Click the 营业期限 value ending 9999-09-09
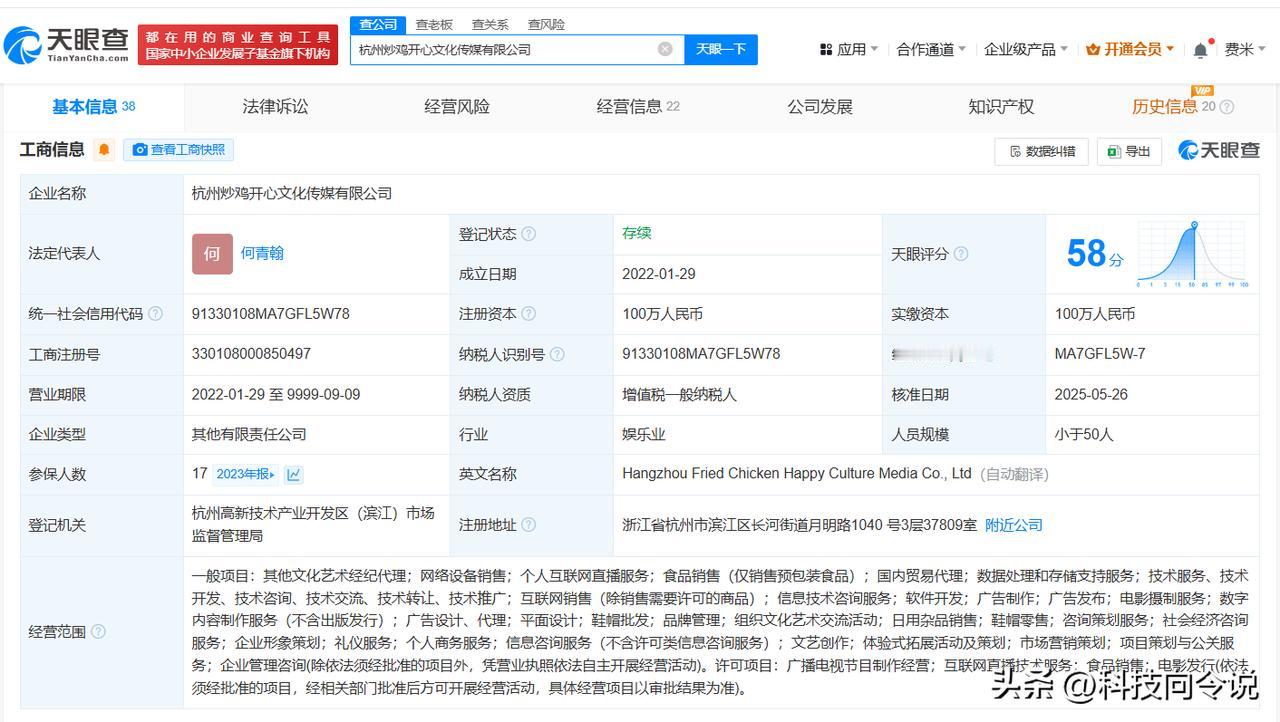 pos(276,394)
